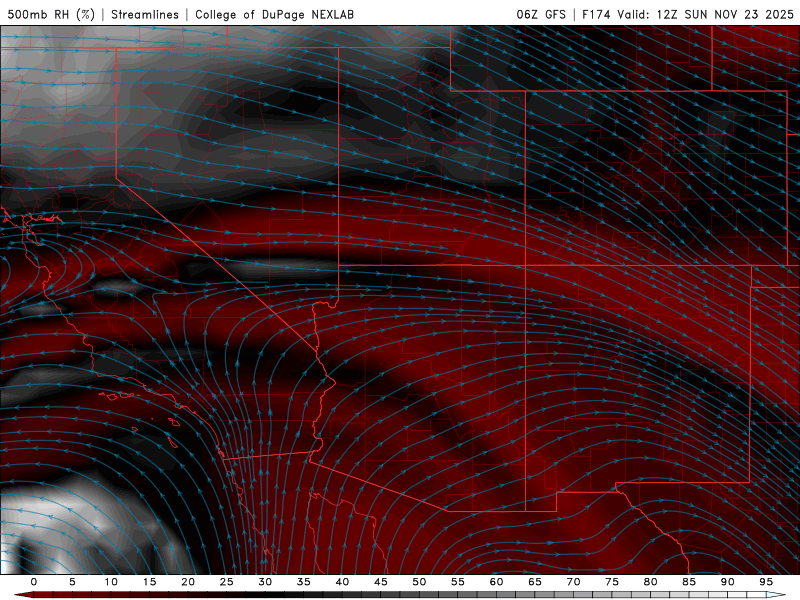Click the colorbar label "95"
The height and width of the screenshot is (600, 800).
[x=765, y=582]
